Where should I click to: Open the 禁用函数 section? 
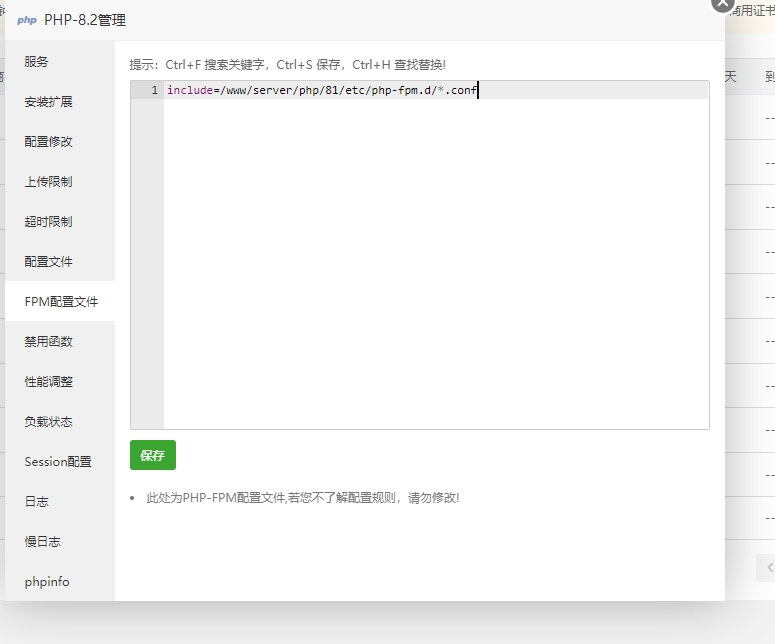click(60, 342)
